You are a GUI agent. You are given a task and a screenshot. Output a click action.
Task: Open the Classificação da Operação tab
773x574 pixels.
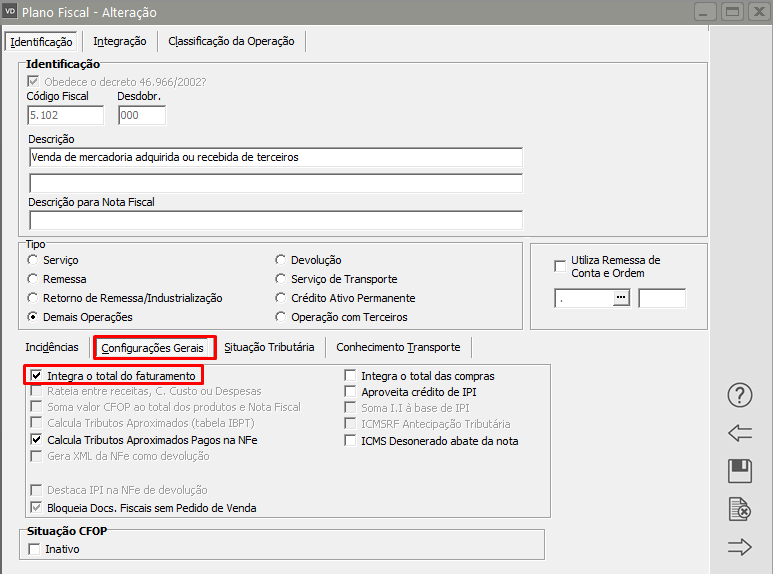coord(232,41)
